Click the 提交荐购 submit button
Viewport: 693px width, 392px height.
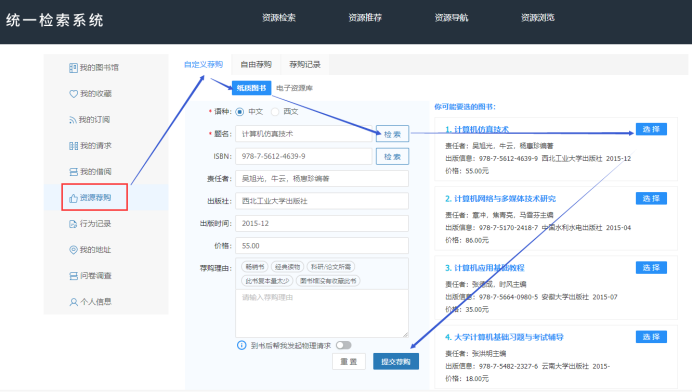(396, 362)
